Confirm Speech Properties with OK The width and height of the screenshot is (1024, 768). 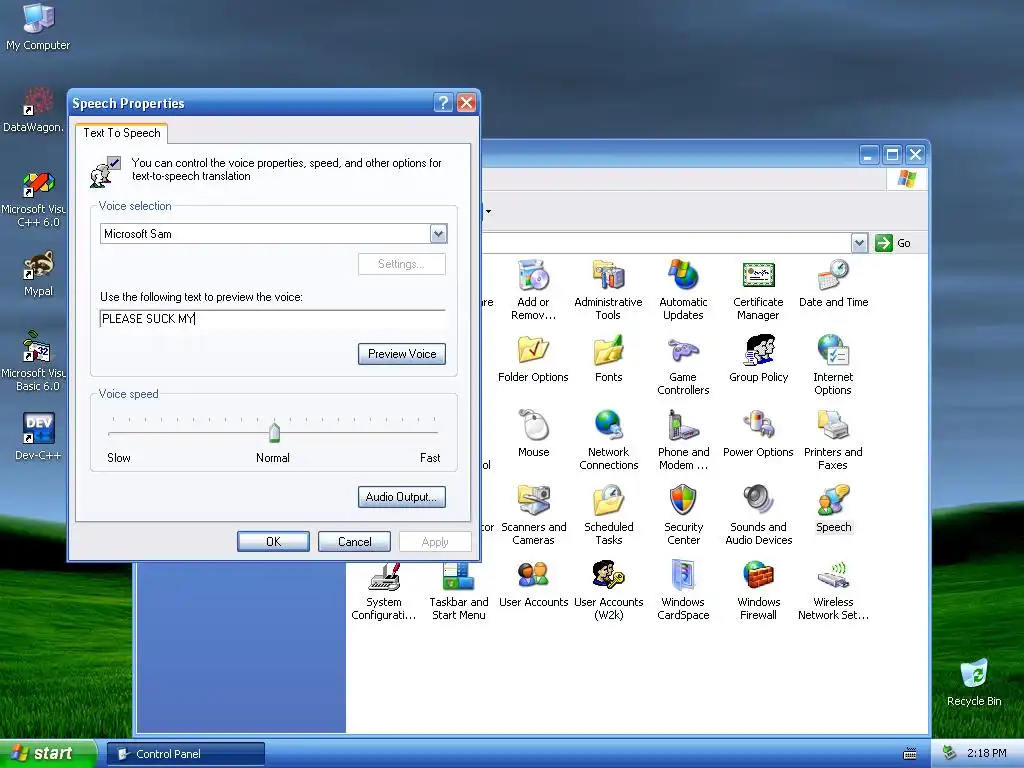(273, 541)
